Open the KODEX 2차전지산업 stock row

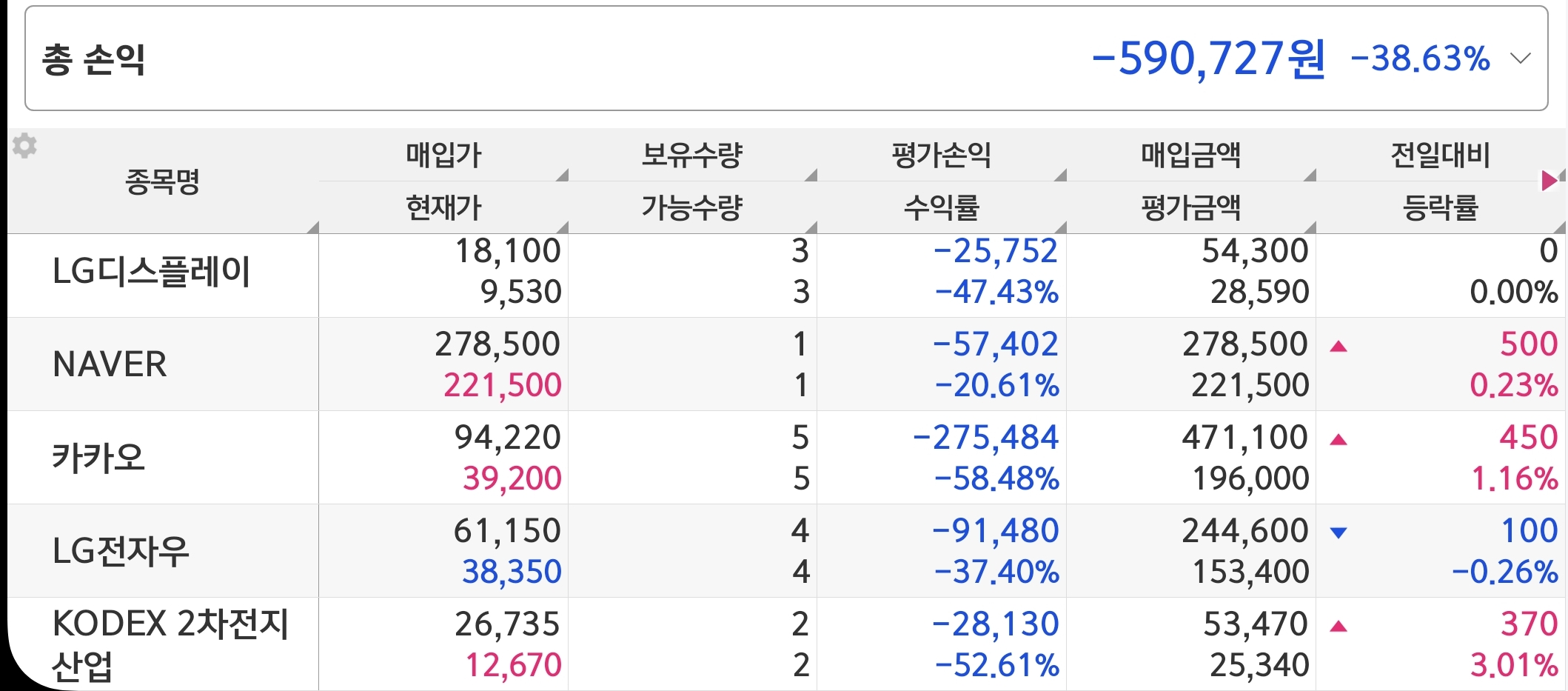tap(787, 644)
